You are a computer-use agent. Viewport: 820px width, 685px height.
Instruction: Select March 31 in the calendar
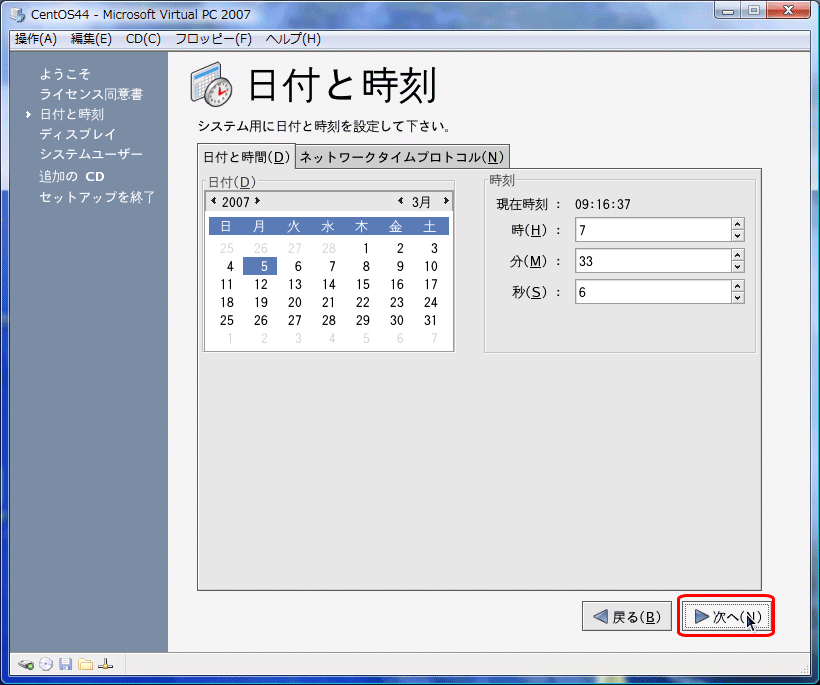coord(430,321)
